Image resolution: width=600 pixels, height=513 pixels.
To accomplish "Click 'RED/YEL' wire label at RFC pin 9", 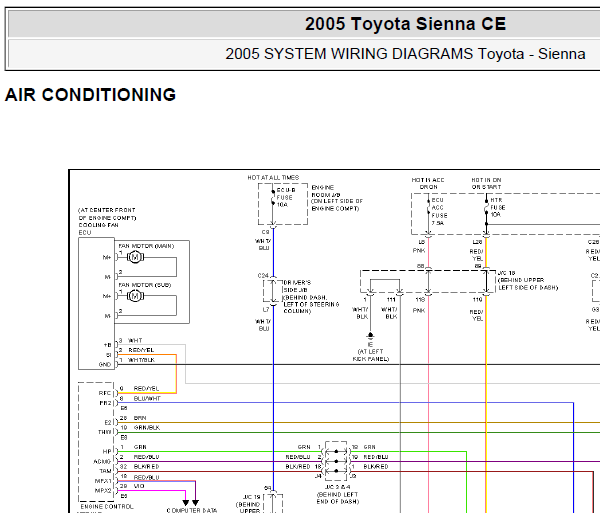I will [146, 388].
